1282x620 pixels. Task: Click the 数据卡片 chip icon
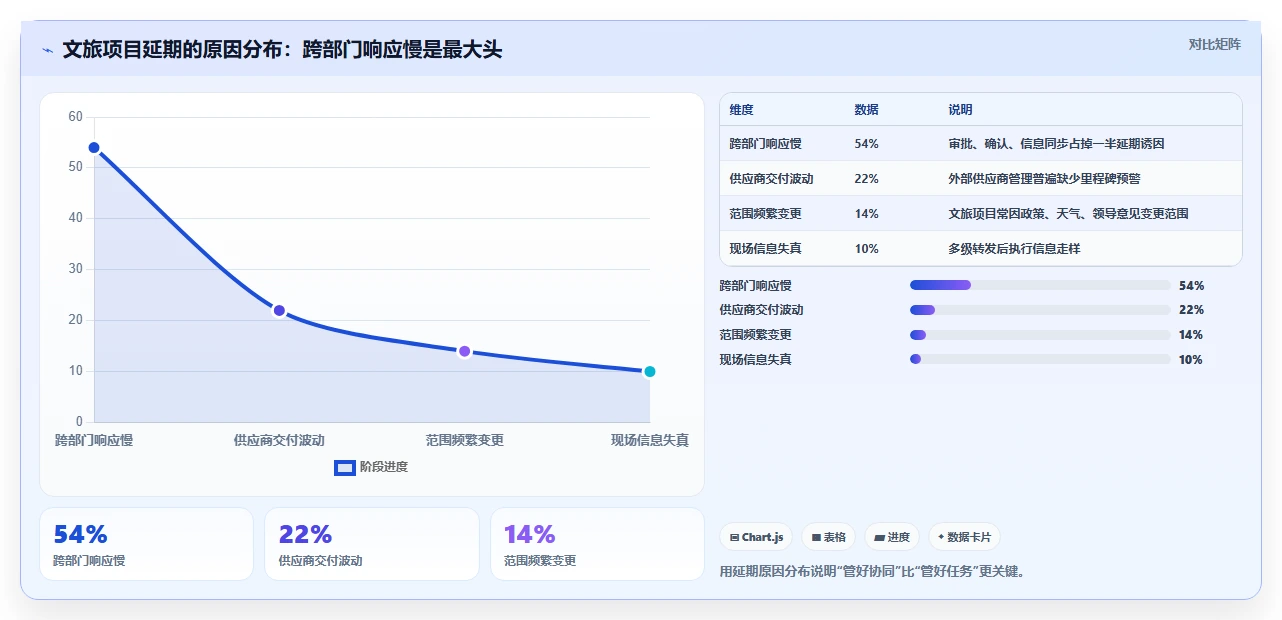pyautogui.click(x=941, y=537)
